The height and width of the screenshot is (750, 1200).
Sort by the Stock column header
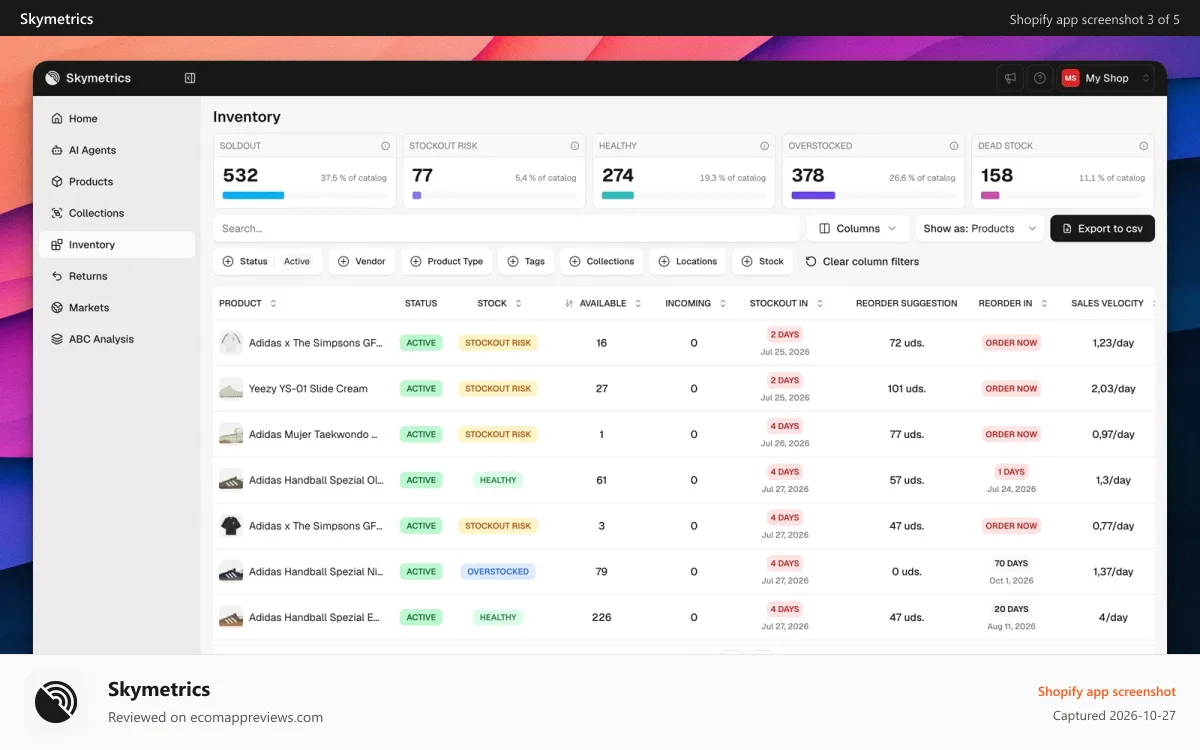tap(499, 303)
